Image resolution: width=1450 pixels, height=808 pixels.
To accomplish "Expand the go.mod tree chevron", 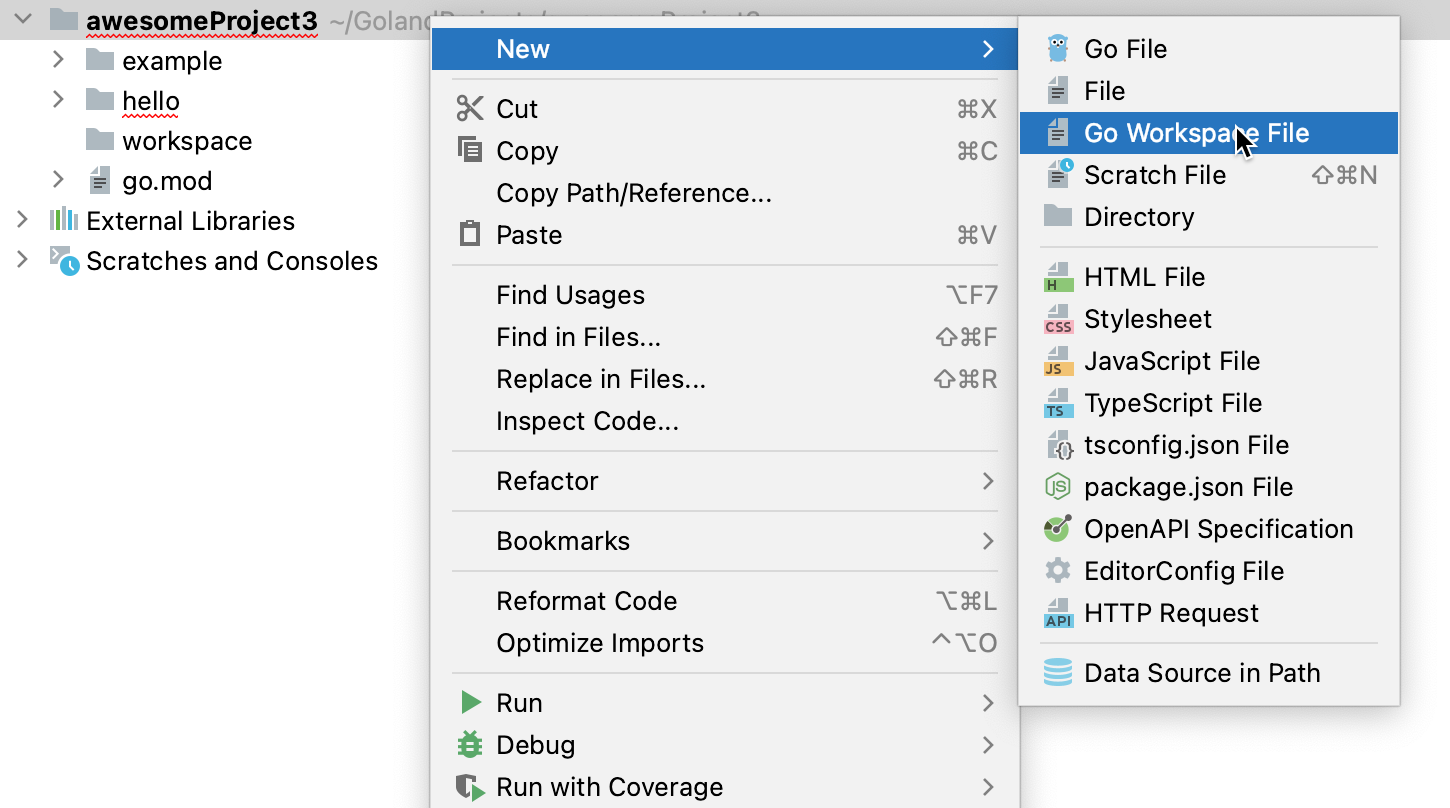I will pyautogui.click(x=58, y=180).
